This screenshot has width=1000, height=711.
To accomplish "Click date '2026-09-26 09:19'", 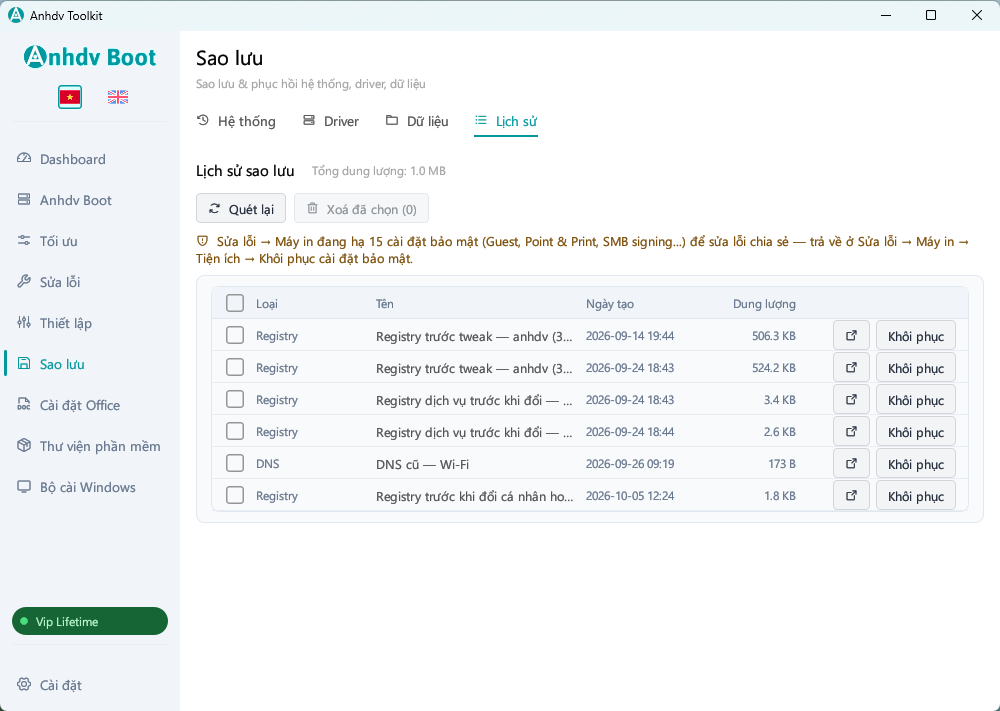I will (630, 464).
